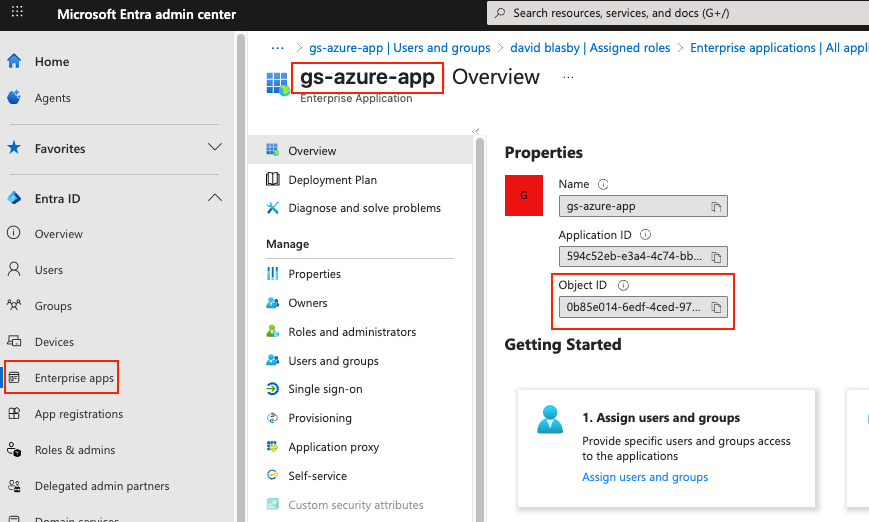Viewport: 869px width, 522px height.
Task: Collapse the Entra ID section
Action: [x=214, y=198]
